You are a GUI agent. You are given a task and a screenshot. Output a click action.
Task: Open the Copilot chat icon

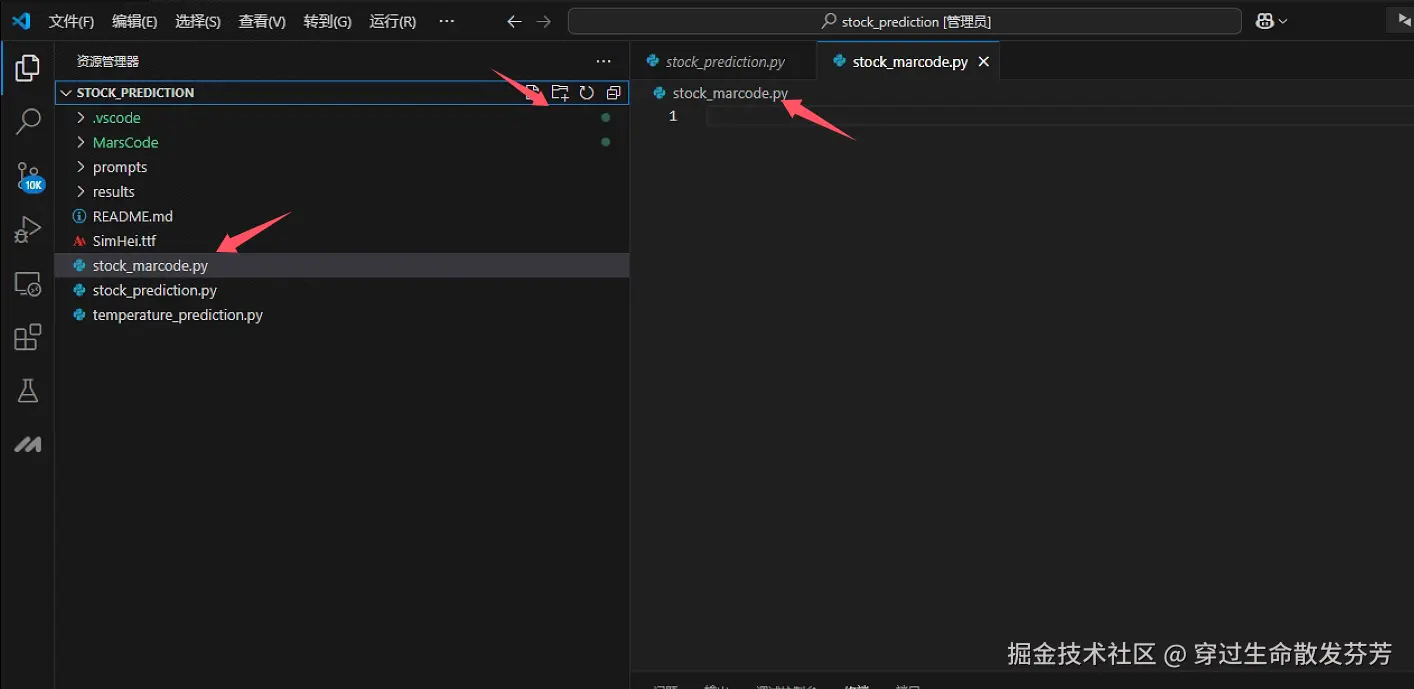click(1265, 21)
